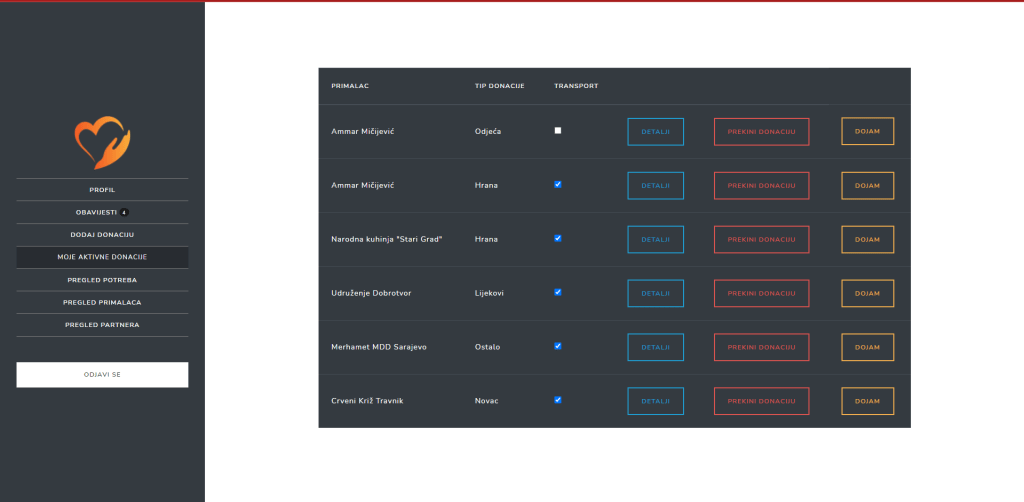Leave Dojam for Lijekovi donation

[x=867, y=293]
